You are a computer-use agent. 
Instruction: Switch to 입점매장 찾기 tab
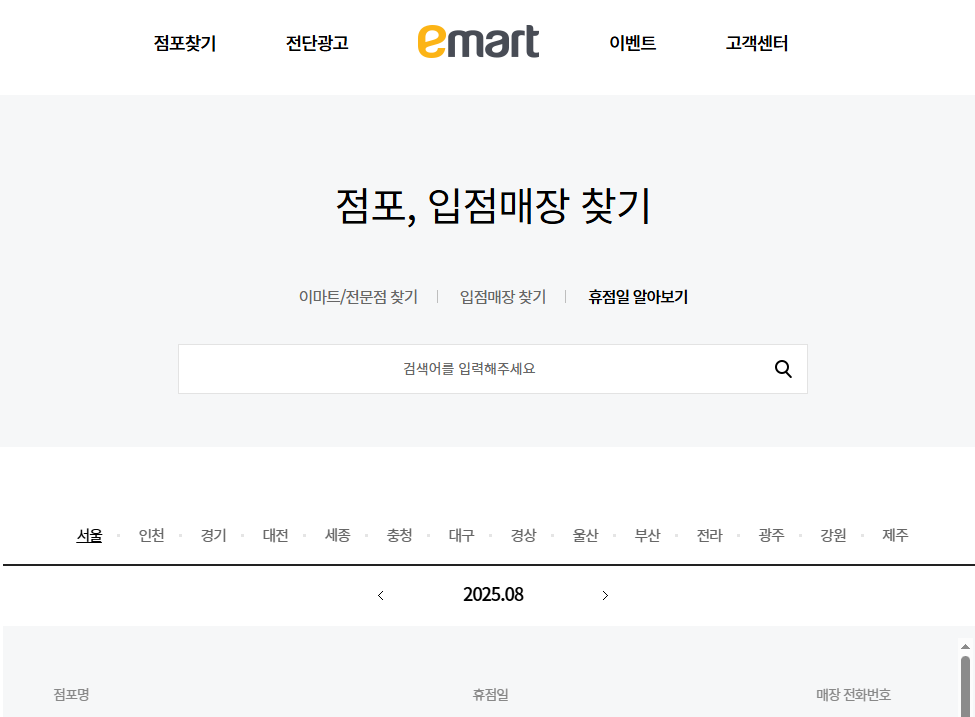point(502,297)
